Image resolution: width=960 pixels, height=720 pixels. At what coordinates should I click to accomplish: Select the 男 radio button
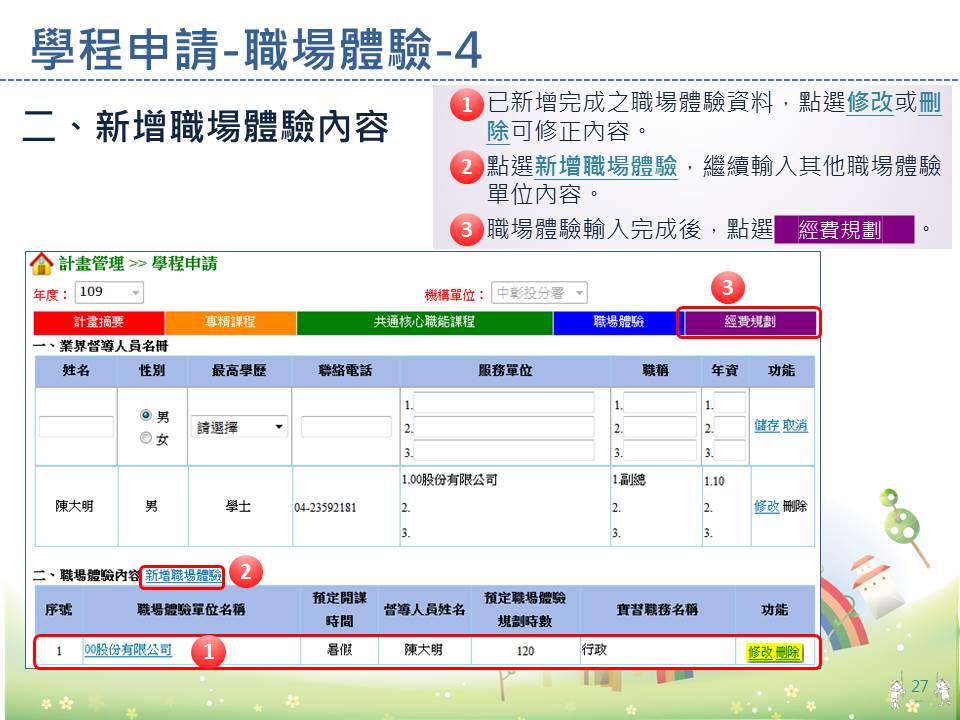[146, 415]
